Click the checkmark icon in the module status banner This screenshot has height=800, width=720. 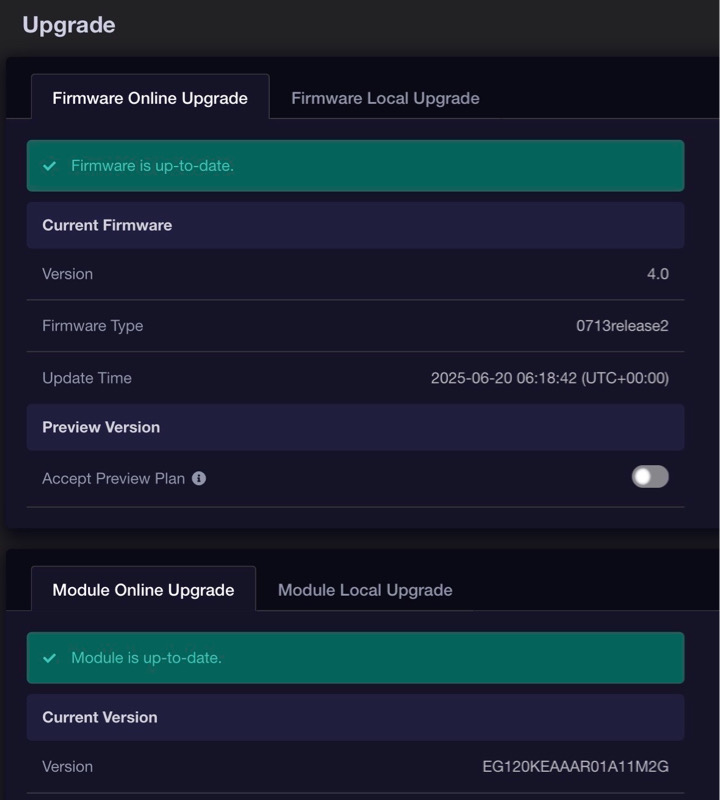(x=50, y=658)
